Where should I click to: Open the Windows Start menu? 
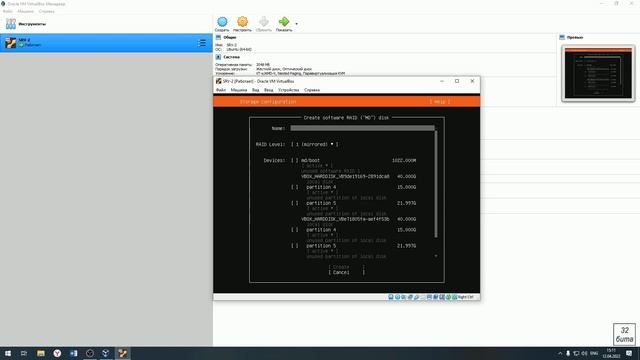(x=8, y=353)
